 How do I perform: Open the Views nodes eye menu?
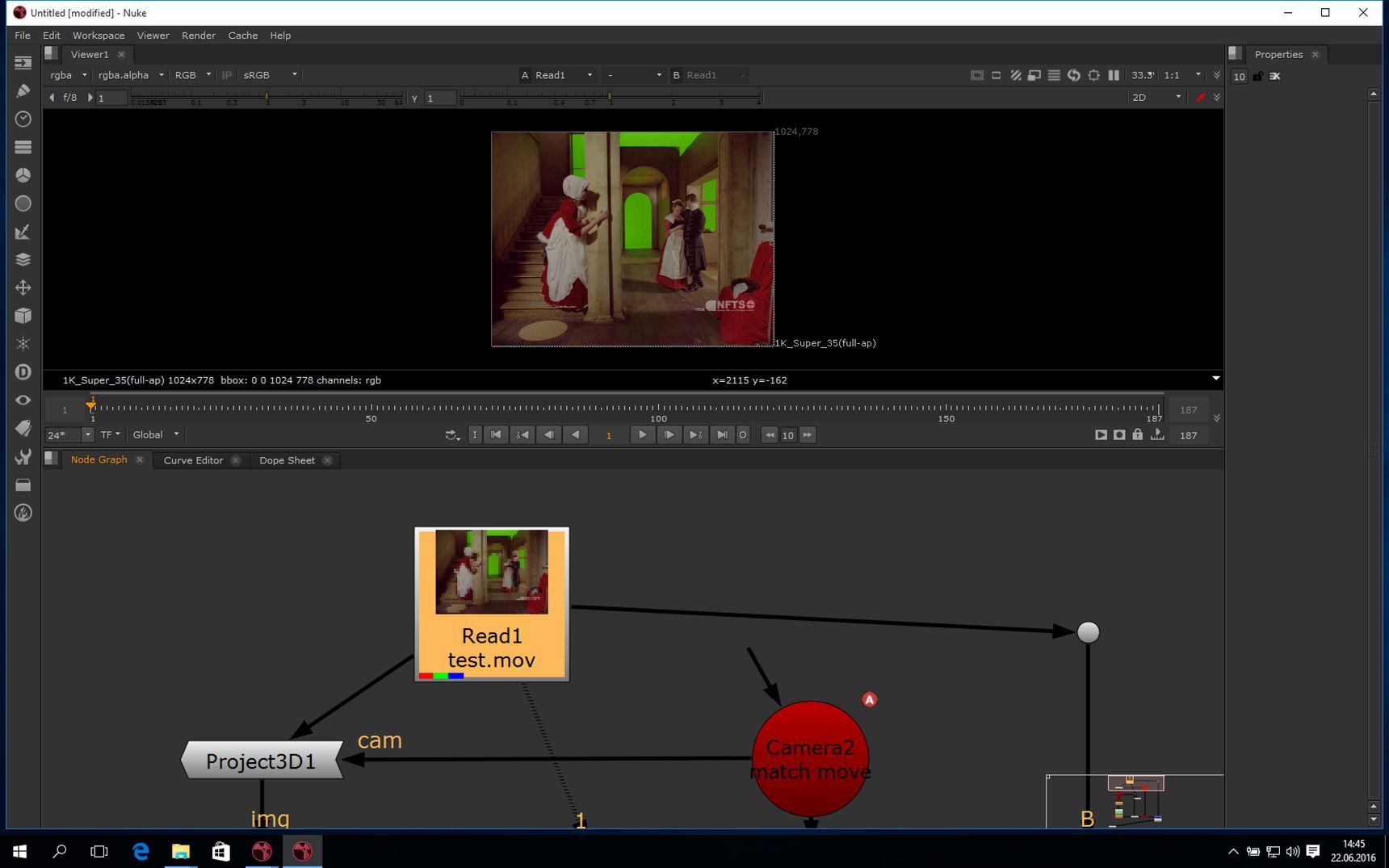(23, 400)
